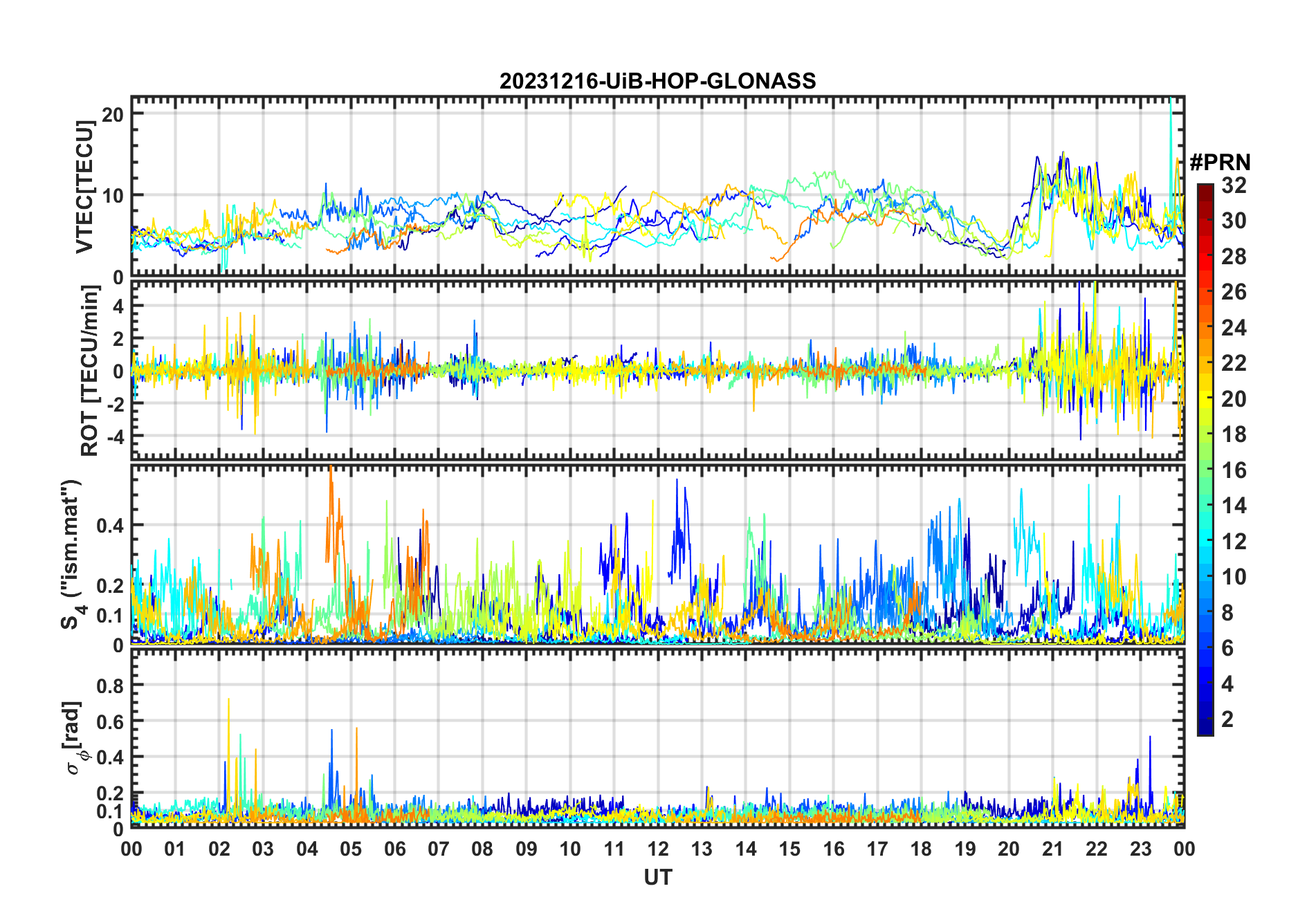Click x-axis tick label 15
This screenshot has height=920, width=1316.
pos(789,849)
